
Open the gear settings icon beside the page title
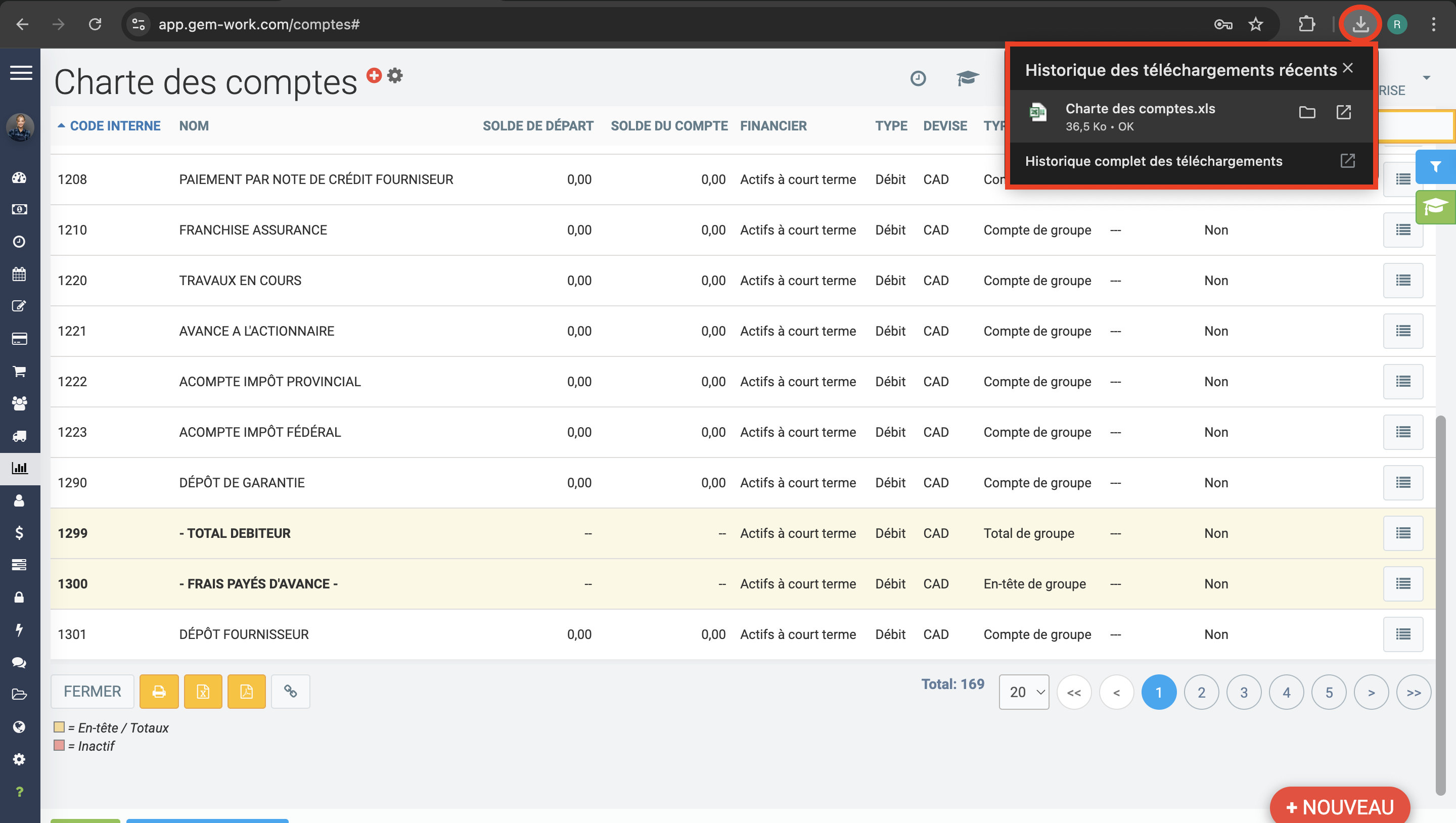pyautogui.click(x=395, y=75)
